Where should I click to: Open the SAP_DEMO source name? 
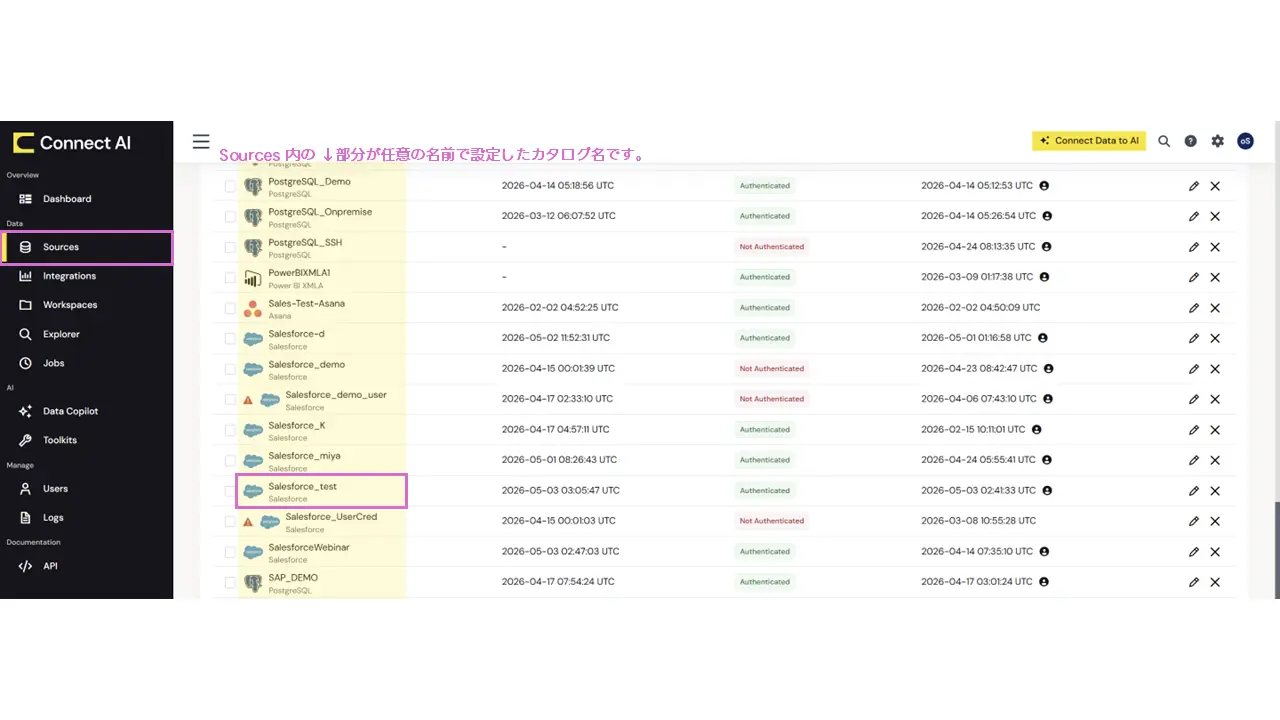[293, 578]
